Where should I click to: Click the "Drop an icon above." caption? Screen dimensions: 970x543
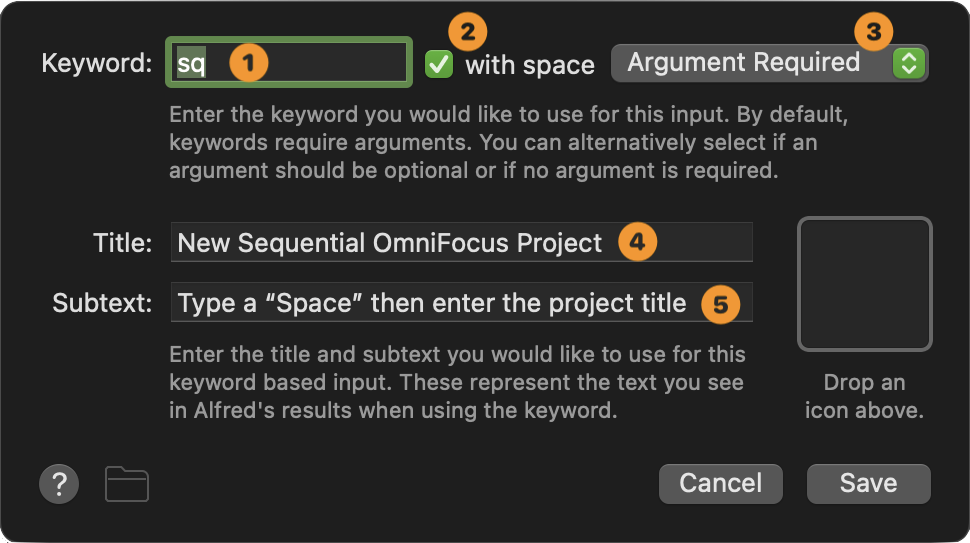864,396
